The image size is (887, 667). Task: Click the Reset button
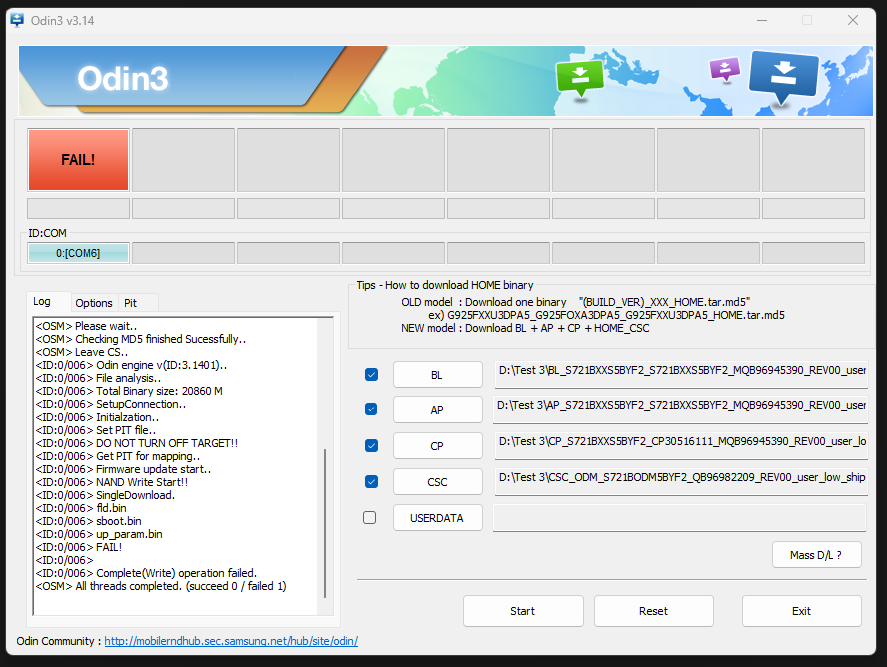653,610
